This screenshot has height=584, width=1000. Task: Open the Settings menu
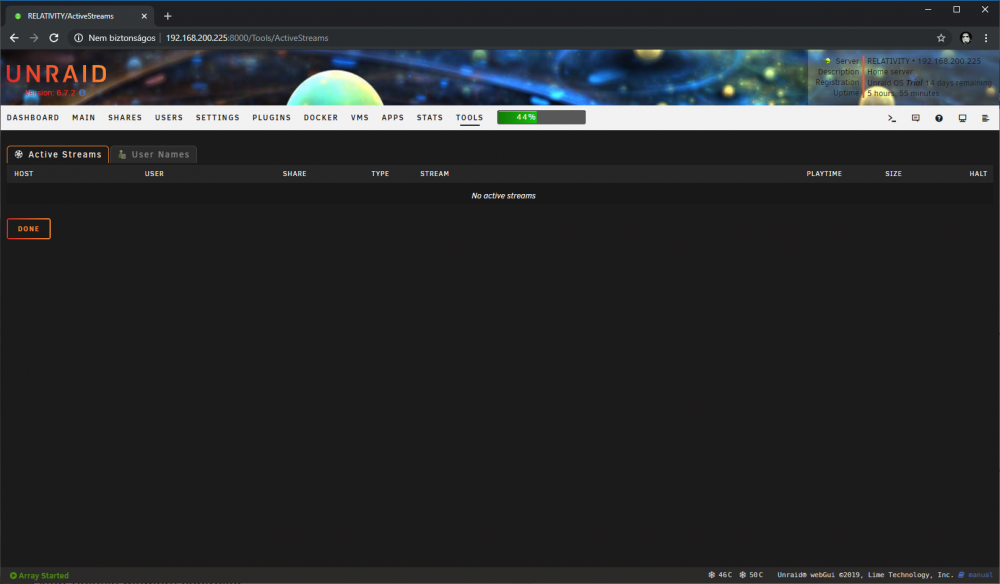coord(217,118)
